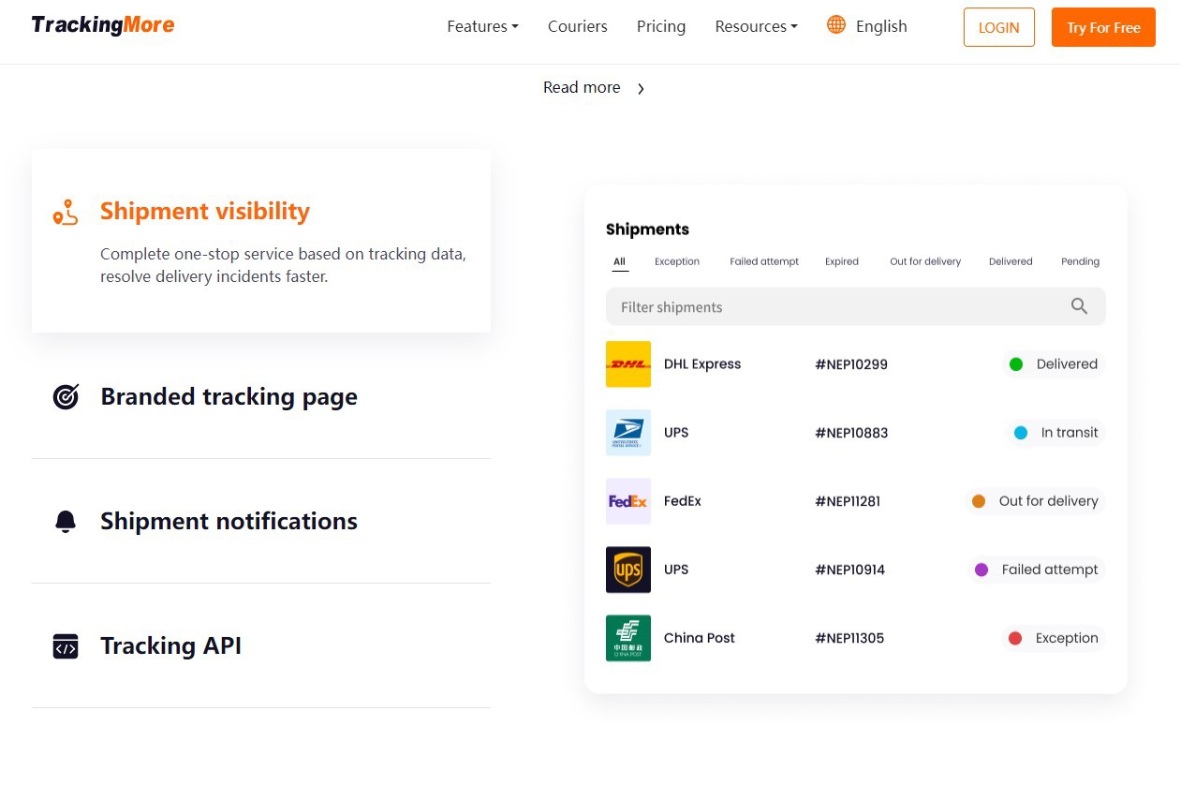1181x800 pixels.
Task: Click the UPS name beside #NEP10883
Action: pos(676,432)
